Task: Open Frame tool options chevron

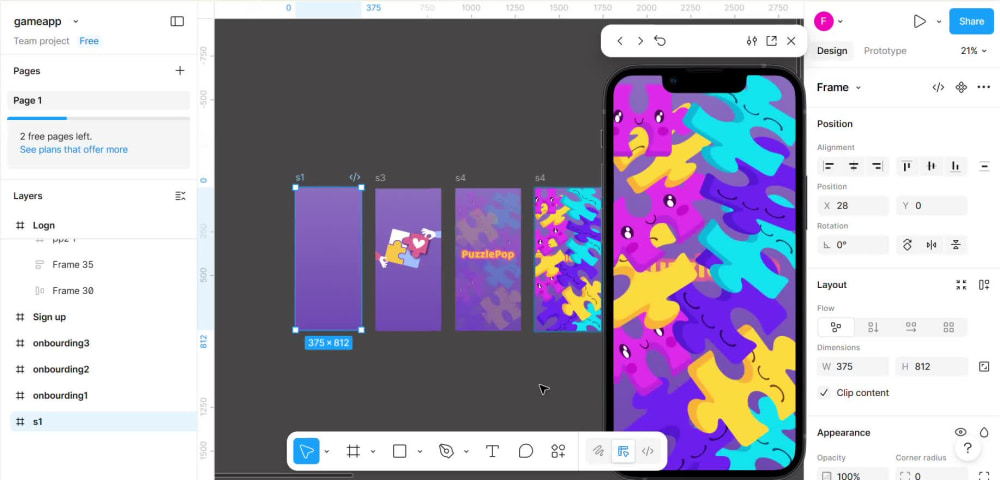Action: (373, 451)
